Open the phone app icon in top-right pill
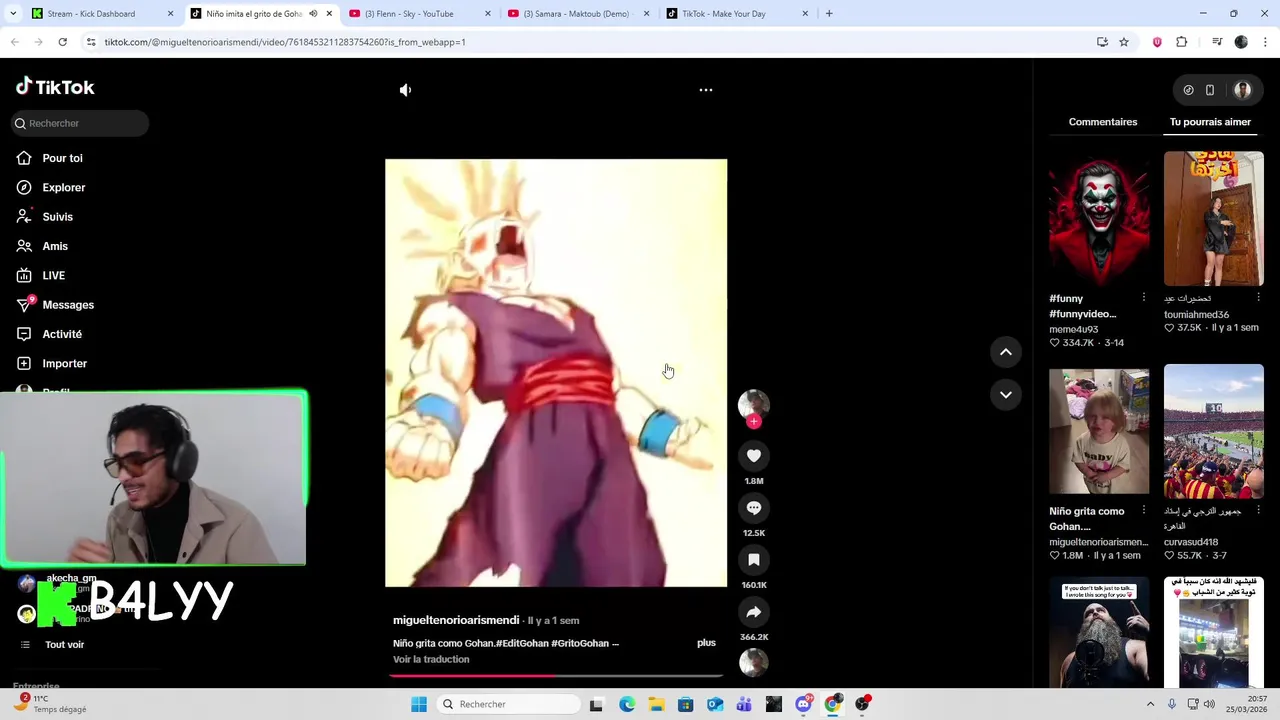This screenshot has width=1280, height=720. [x=1210, y=90]
